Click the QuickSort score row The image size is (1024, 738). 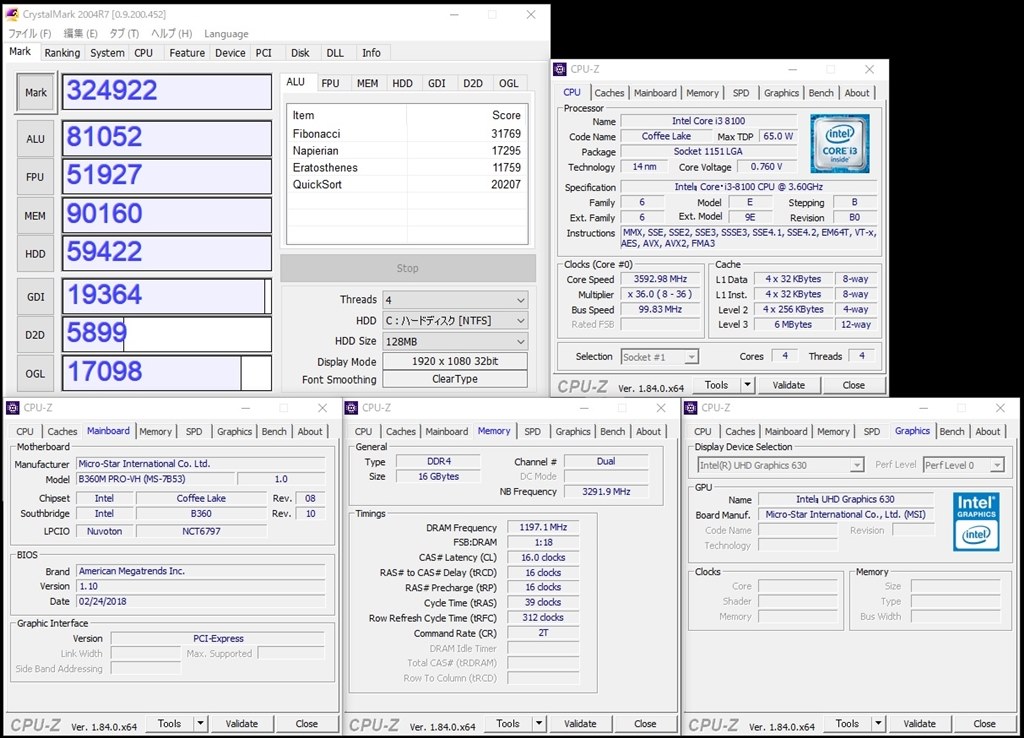pos(406,184)
